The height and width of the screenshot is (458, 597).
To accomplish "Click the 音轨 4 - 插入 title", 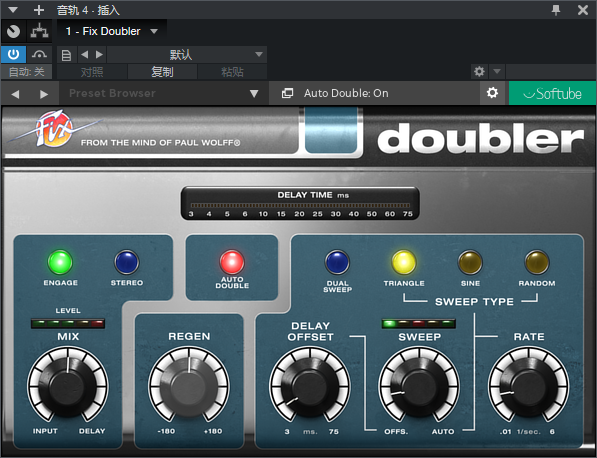I will pyautogui.click(x=88, y=10).
